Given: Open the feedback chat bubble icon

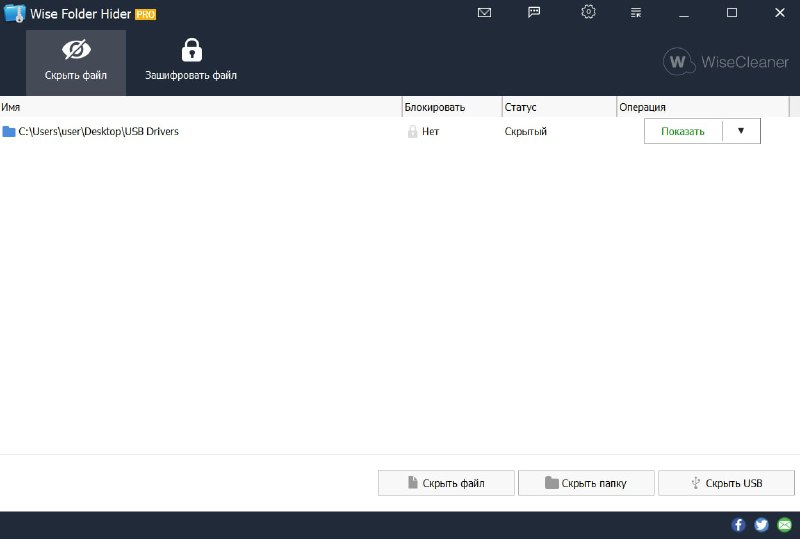Looking at the screenshot, I should [x=534, y=12].
